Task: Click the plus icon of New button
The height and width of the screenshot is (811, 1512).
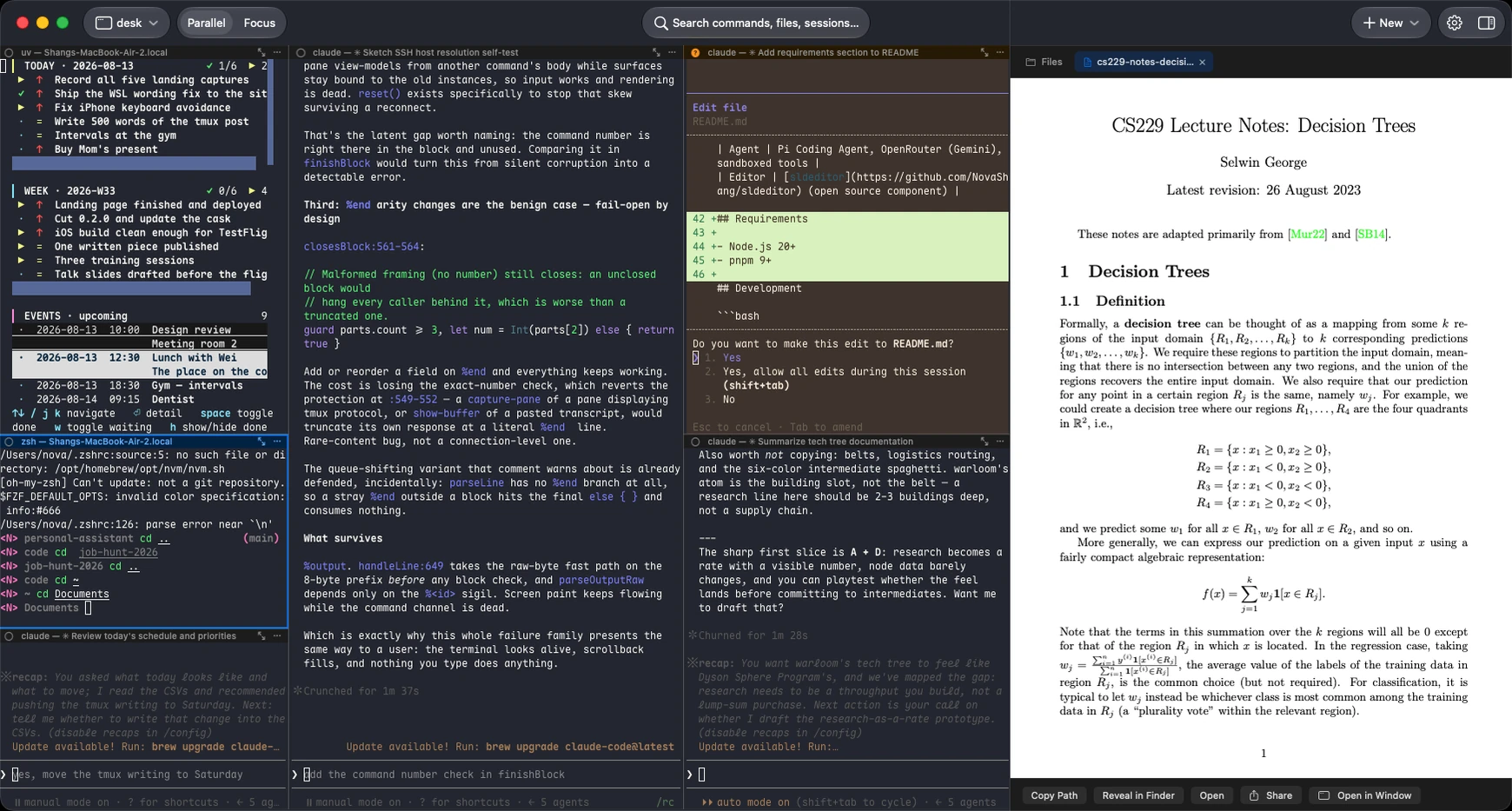Action: click(1369, 23)
